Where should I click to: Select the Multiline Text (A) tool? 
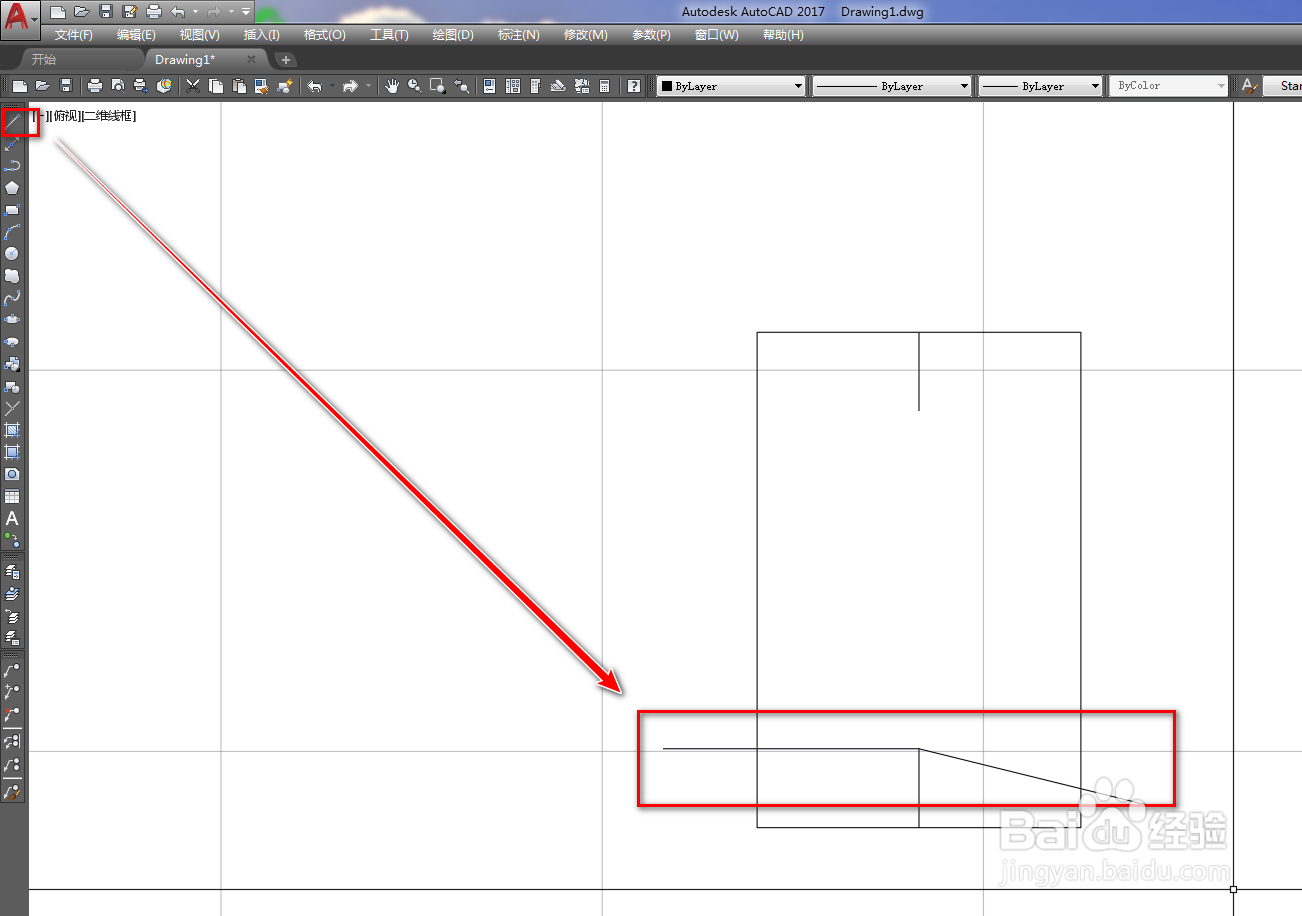coord(12,519)
